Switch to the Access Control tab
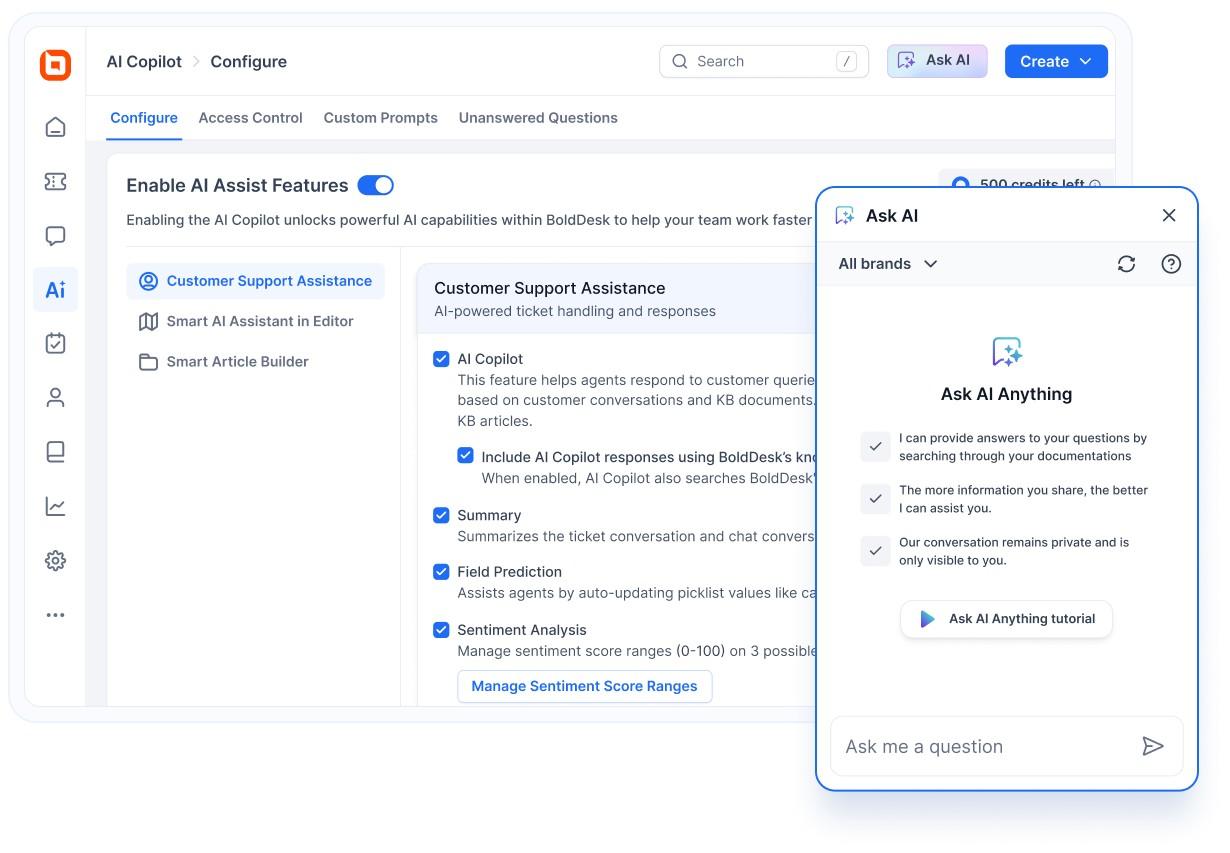 tap(250, 118)
